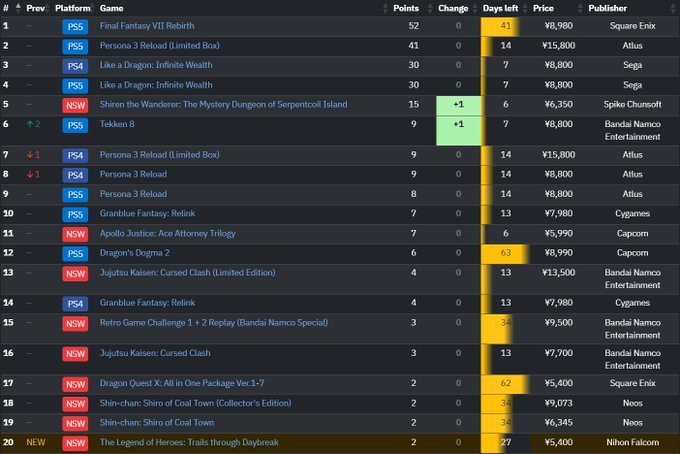Select the 63 days left cell for Dragon's Dogma 2
The image size is (680, 454).
pyautogui.click(x=505, y=253)
